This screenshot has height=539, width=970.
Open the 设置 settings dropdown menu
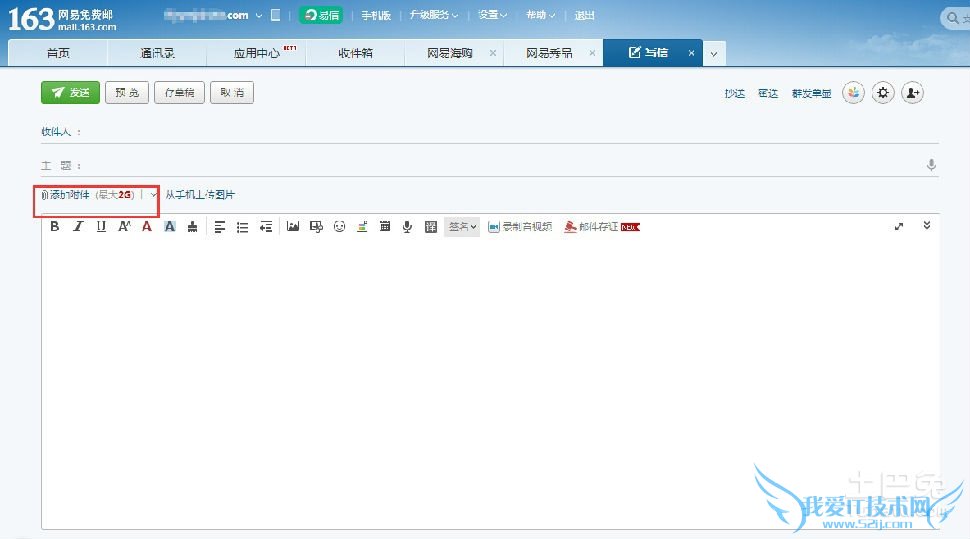pyautogui.click(x=492, y=15)
